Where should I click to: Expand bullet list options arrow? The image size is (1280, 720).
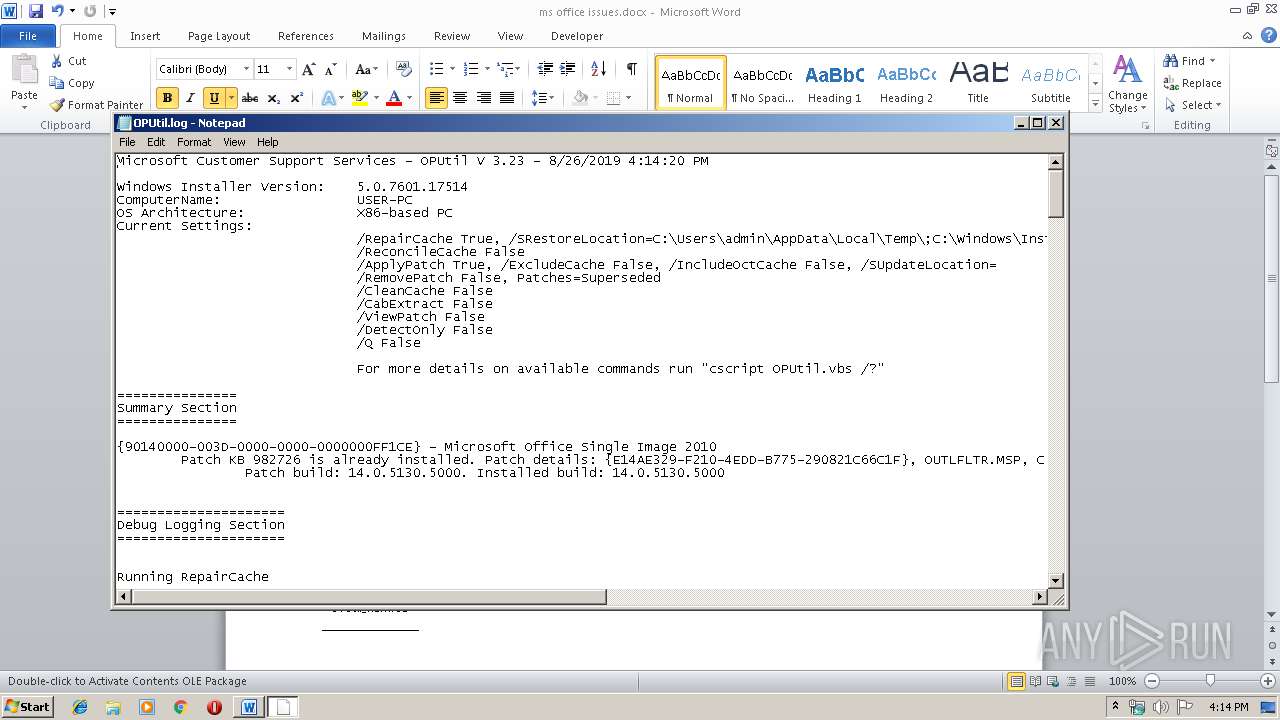(x=452, y=69)
